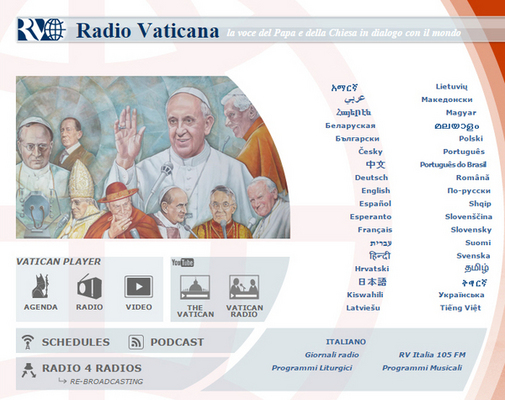This screenshot has height=400, width=505.
Task: Select Беларуская language
Action: (x=350, y=126)
